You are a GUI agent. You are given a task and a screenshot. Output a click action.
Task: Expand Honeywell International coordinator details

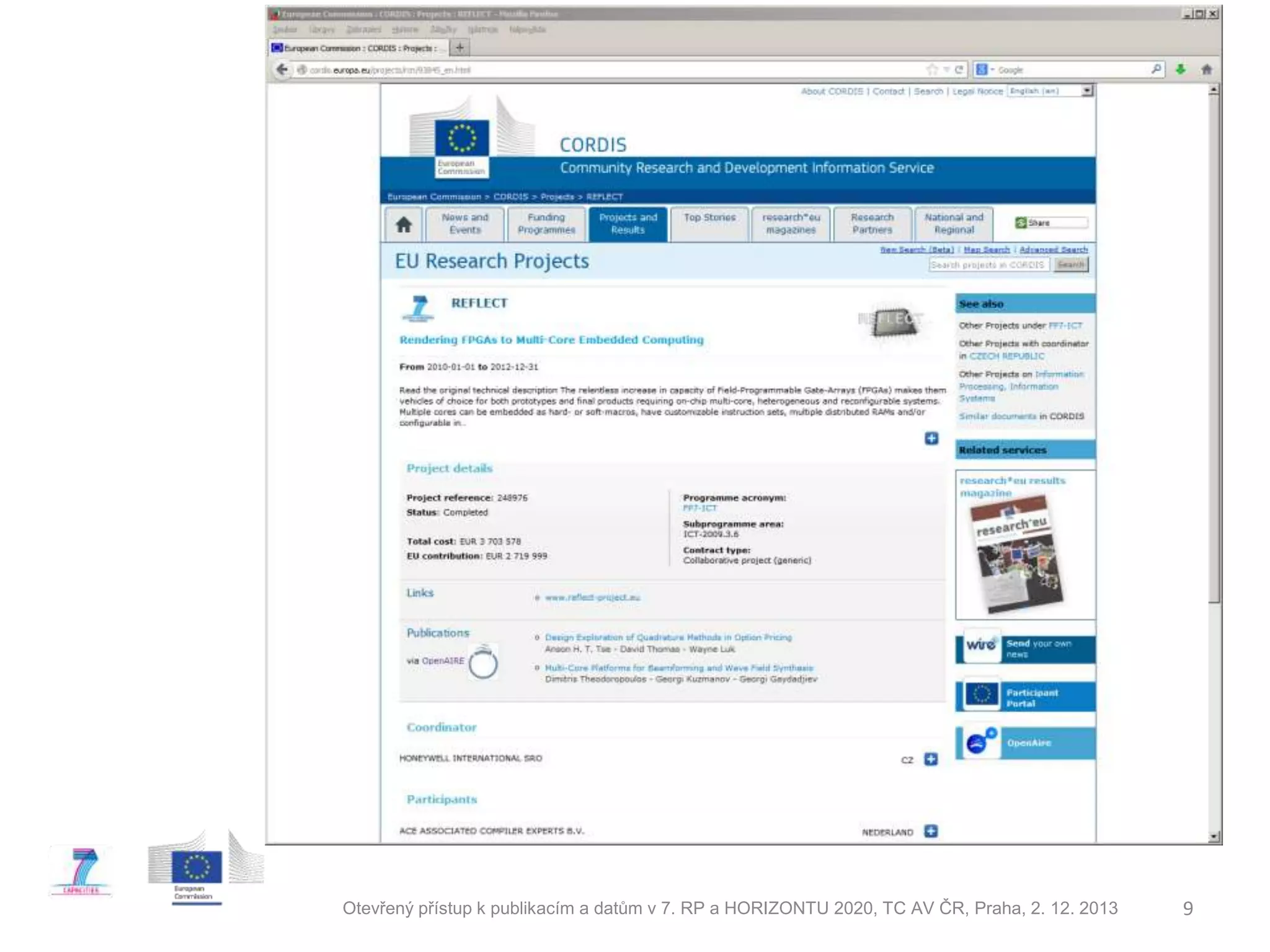pyautogui.click(x=930, y=759)
